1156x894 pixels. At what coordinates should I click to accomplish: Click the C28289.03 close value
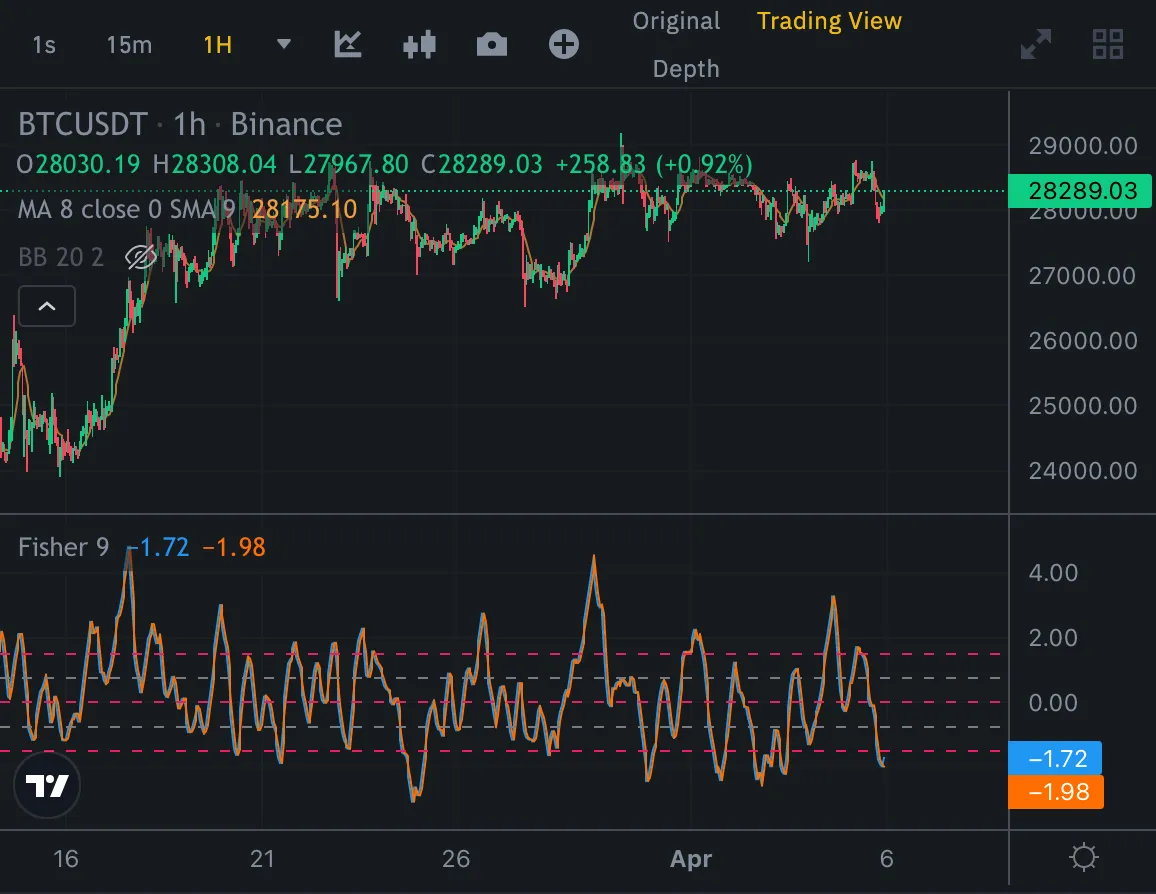[481, 164]
